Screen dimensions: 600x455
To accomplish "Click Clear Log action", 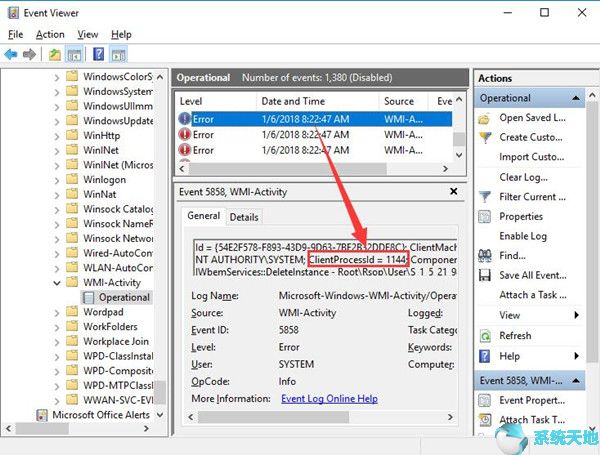I will [523, 177].
